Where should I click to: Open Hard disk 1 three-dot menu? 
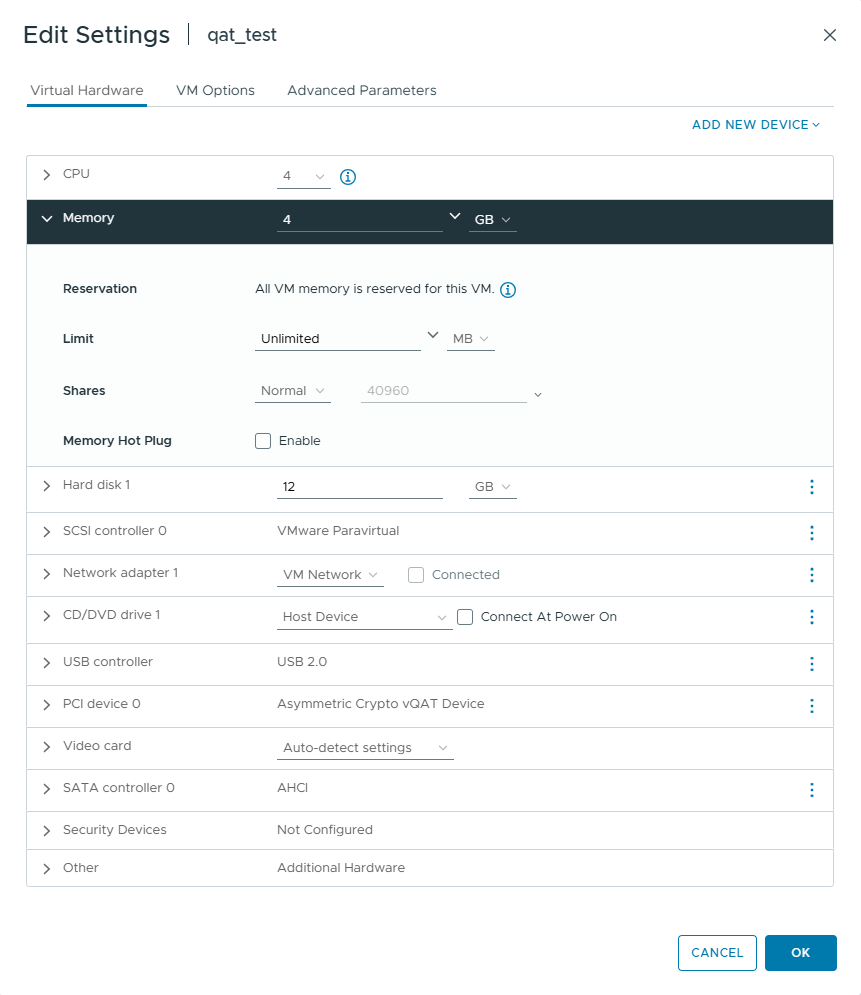click(811, 487)
